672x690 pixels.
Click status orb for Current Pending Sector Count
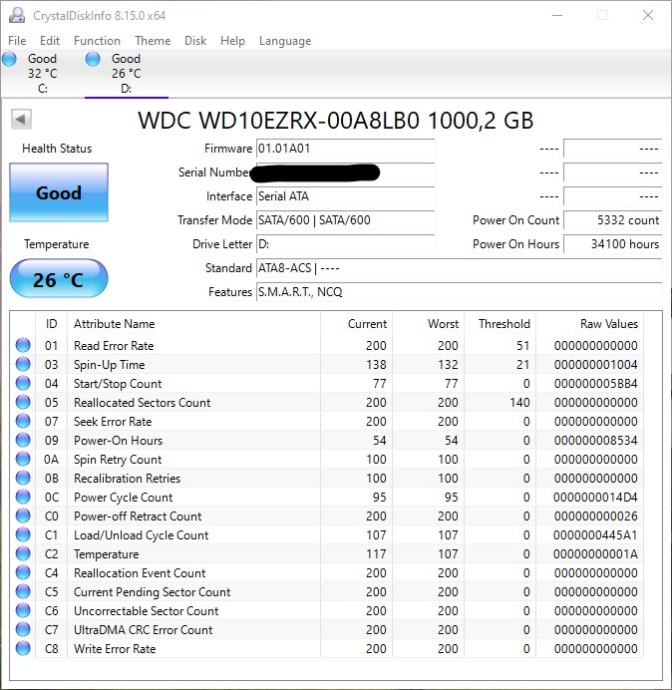point(23,591)
